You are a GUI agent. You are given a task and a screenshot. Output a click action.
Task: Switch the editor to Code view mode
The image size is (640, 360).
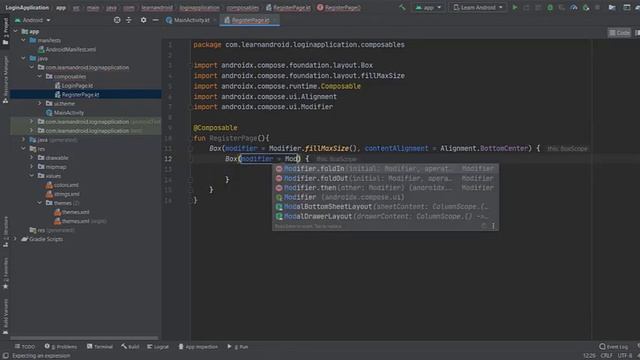click(619, 33)
